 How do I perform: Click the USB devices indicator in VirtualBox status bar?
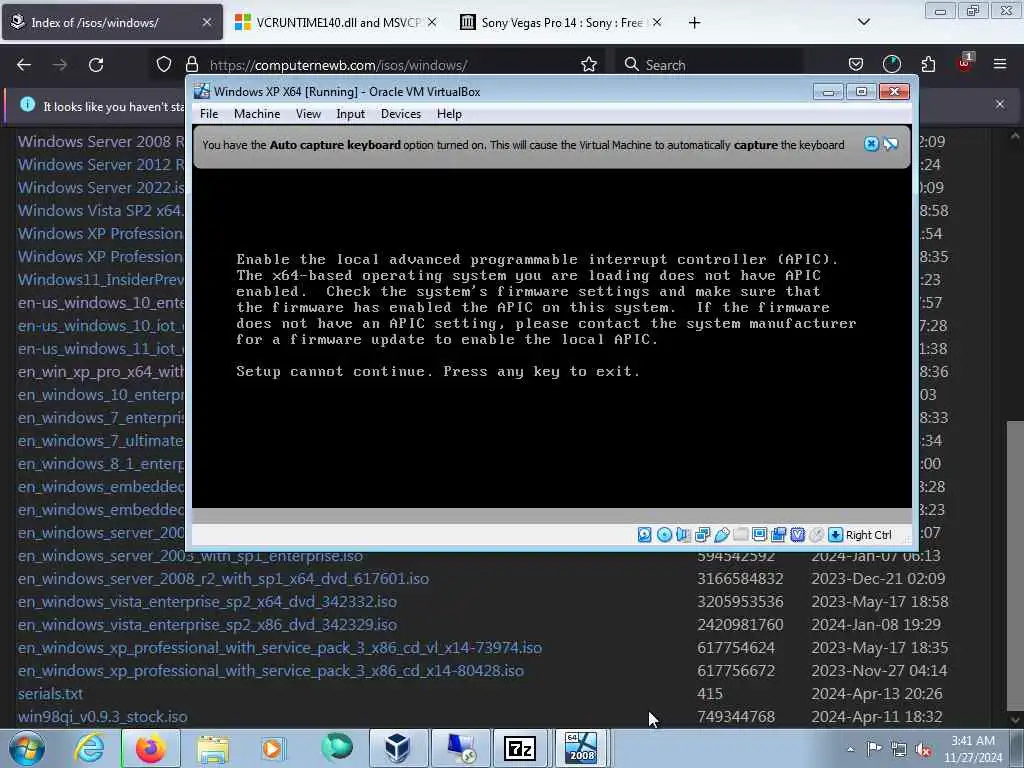(722, 535)
